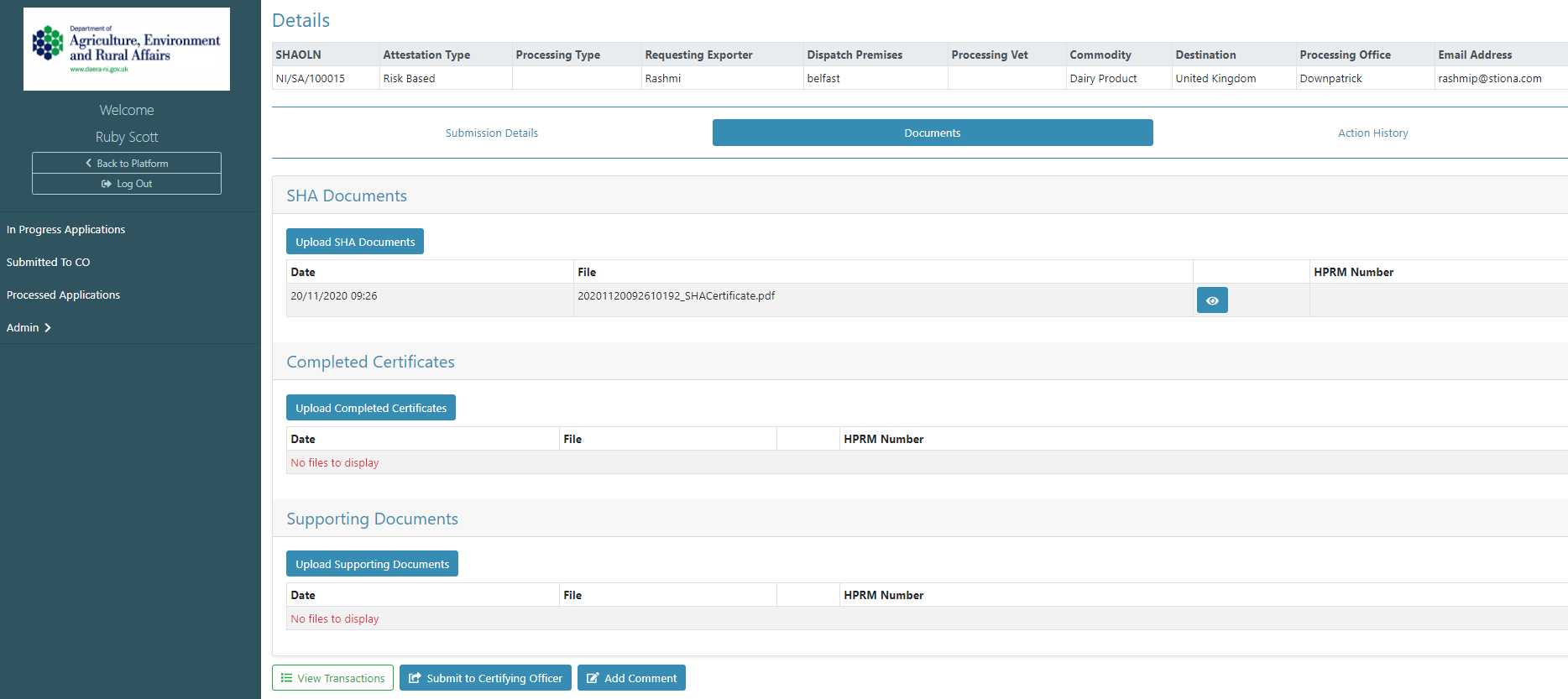This screenshot has width=1568, height=699.
Task: Submit to Certifying Officer
Action: tap(485, 678)
